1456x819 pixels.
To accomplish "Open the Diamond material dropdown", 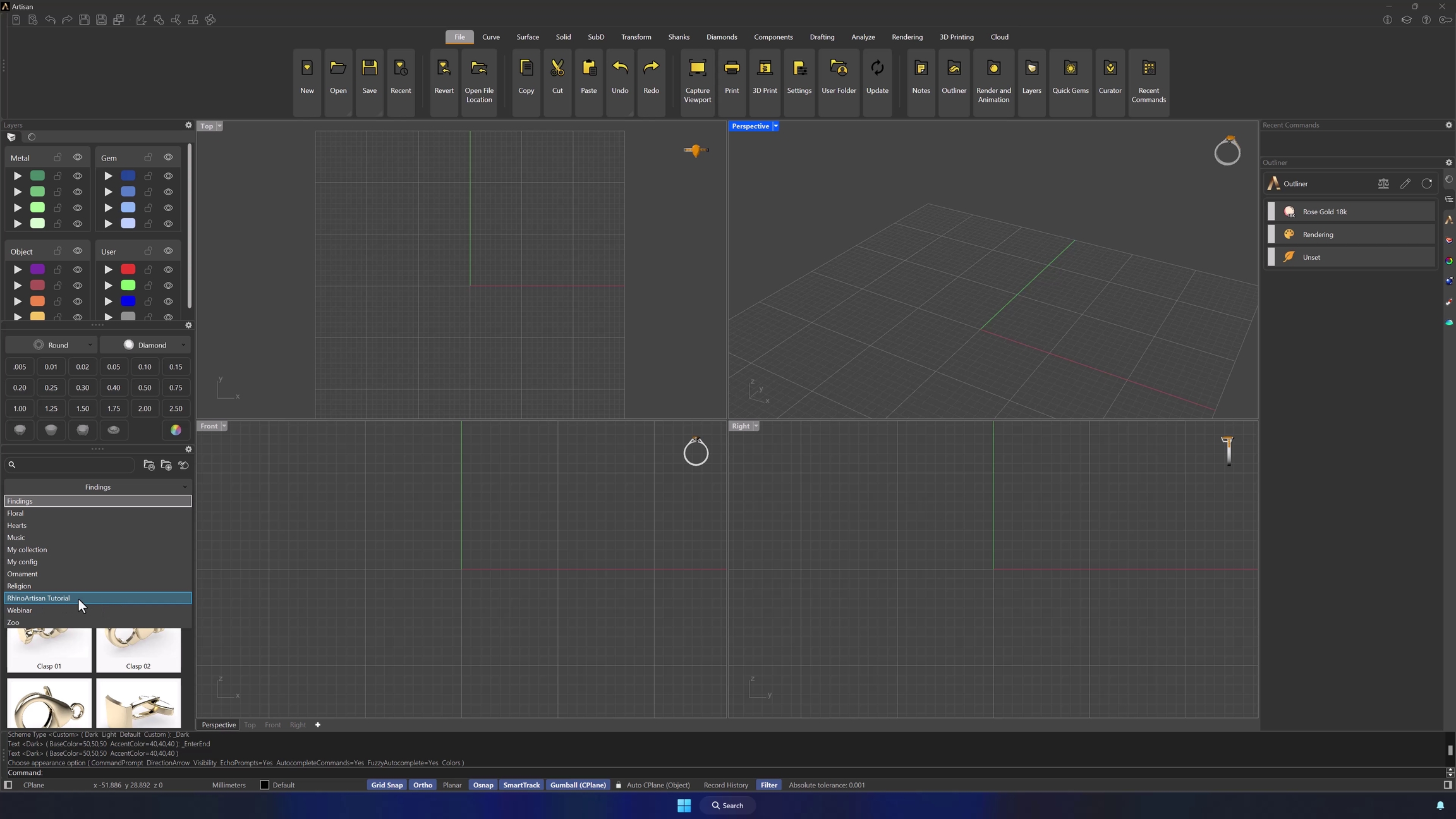I will coord(145,345).
